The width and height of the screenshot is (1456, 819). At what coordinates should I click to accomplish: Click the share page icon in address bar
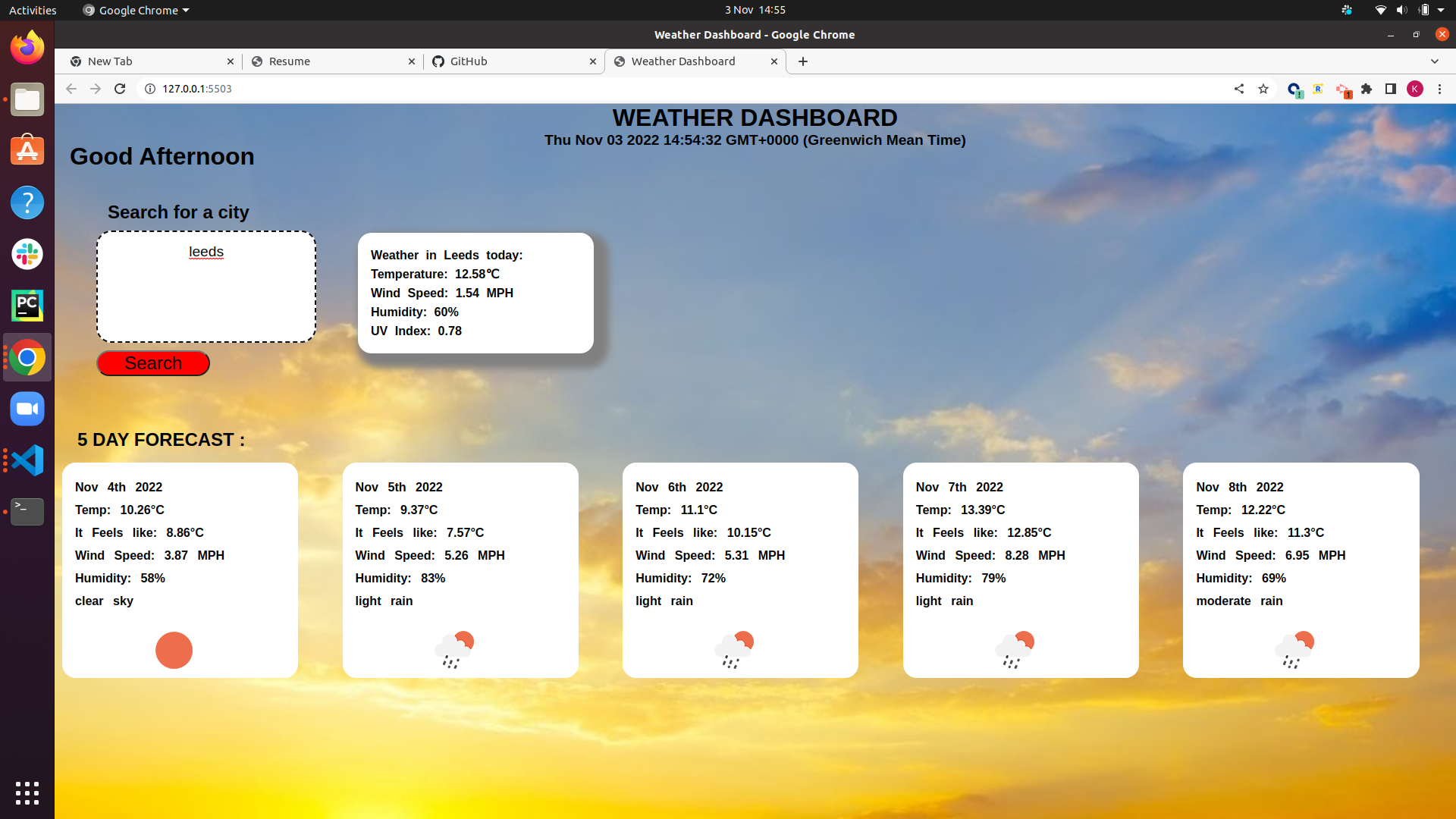[1239, 89]
